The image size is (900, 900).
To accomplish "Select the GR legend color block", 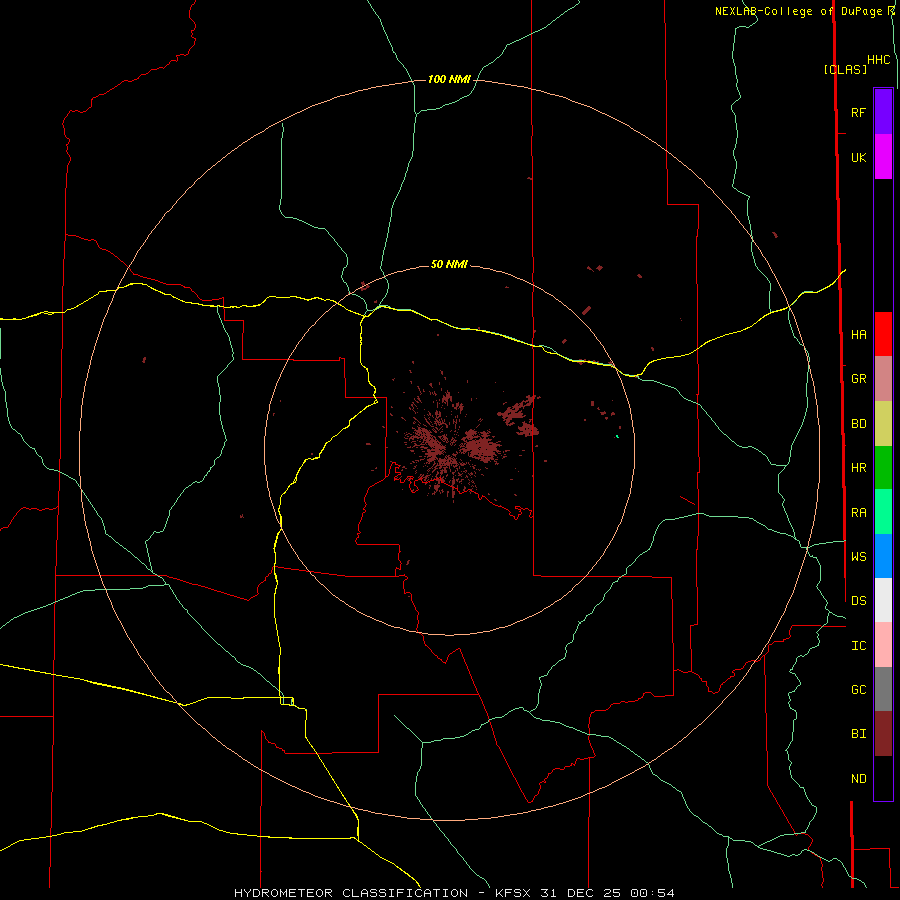I will tap(883, 379).
